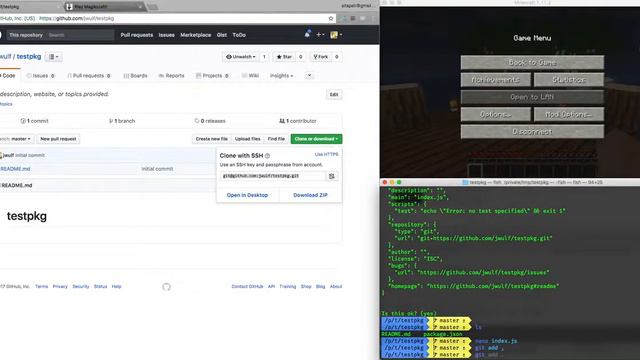The image size is (640, 360).
Task: Edit the repository description
Action: pyautogui.click(x=334, y=94)
